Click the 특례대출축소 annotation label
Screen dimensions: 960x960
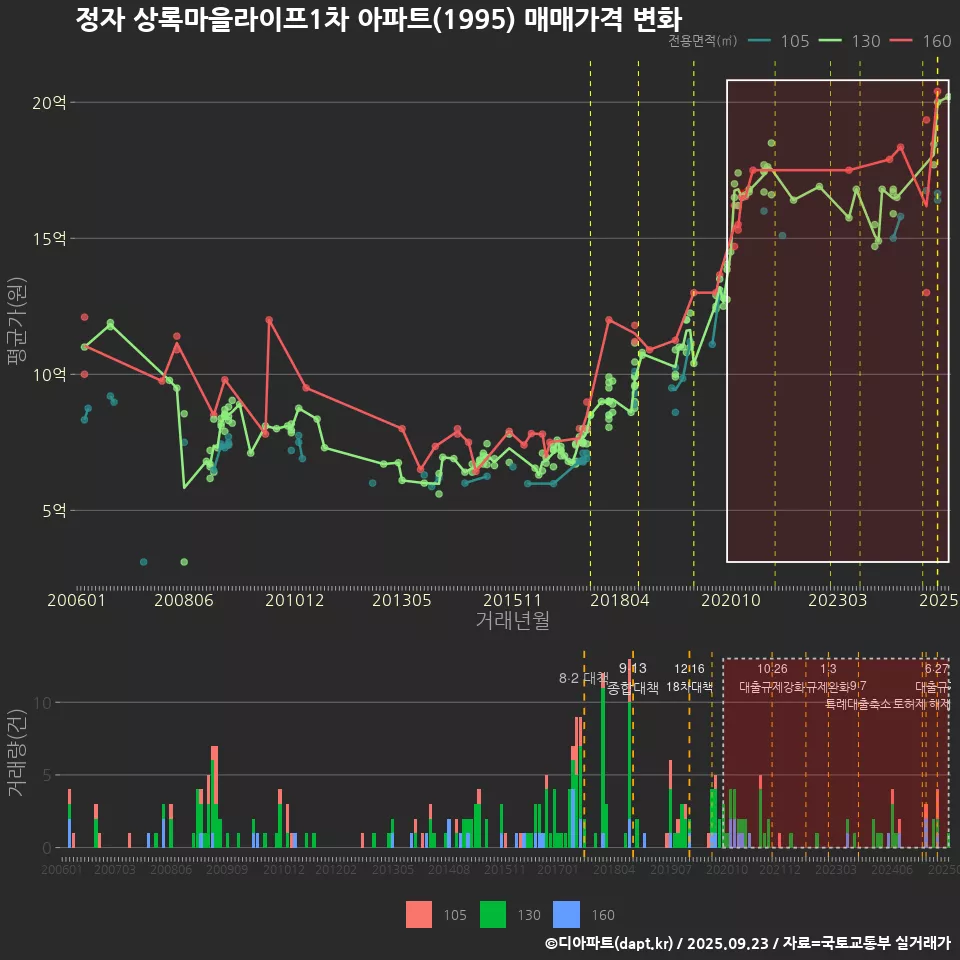tap(857, 704)
